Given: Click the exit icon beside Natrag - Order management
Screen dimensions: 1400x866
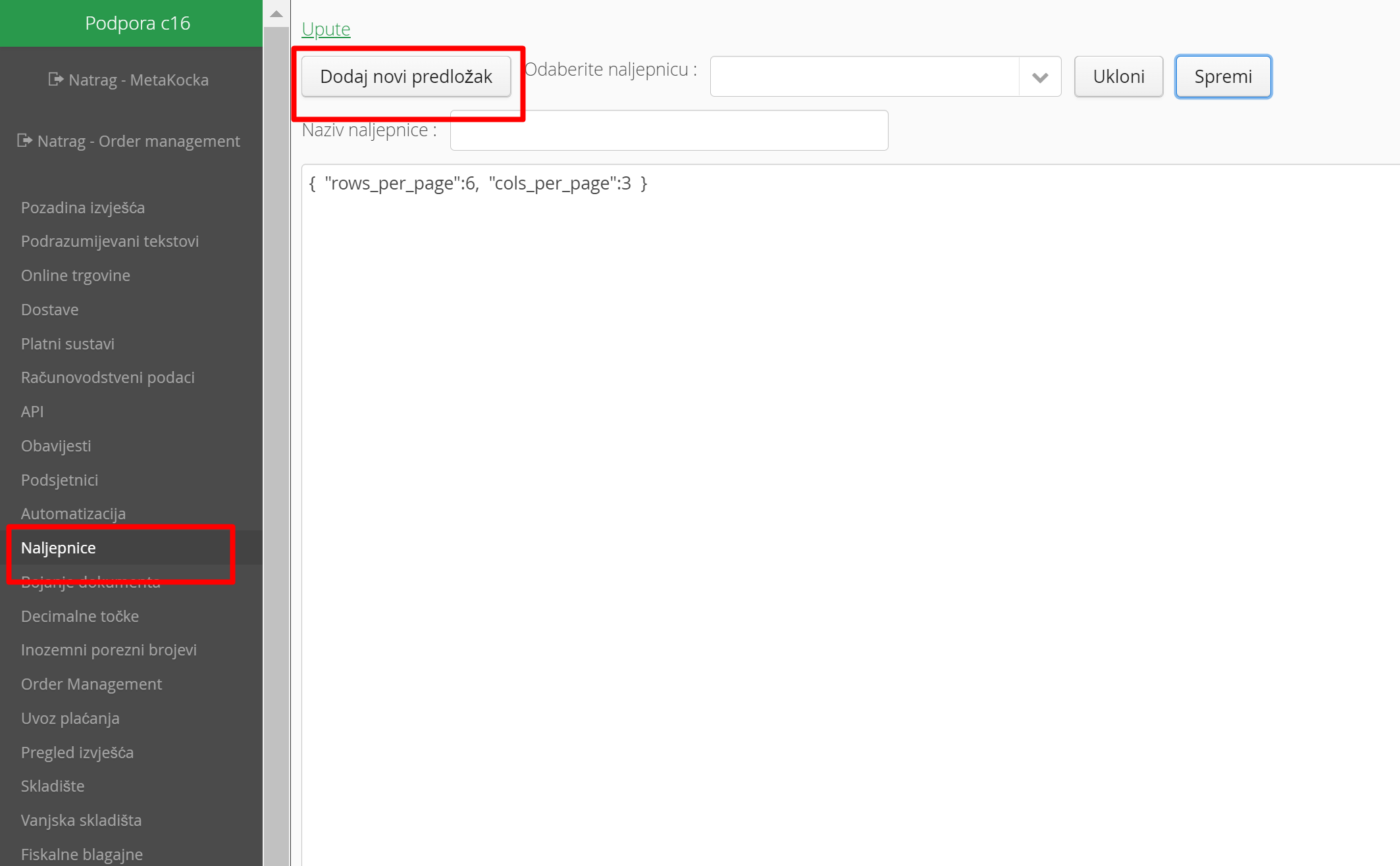Looking at the screenshot, I should click(x=24, y=141).
